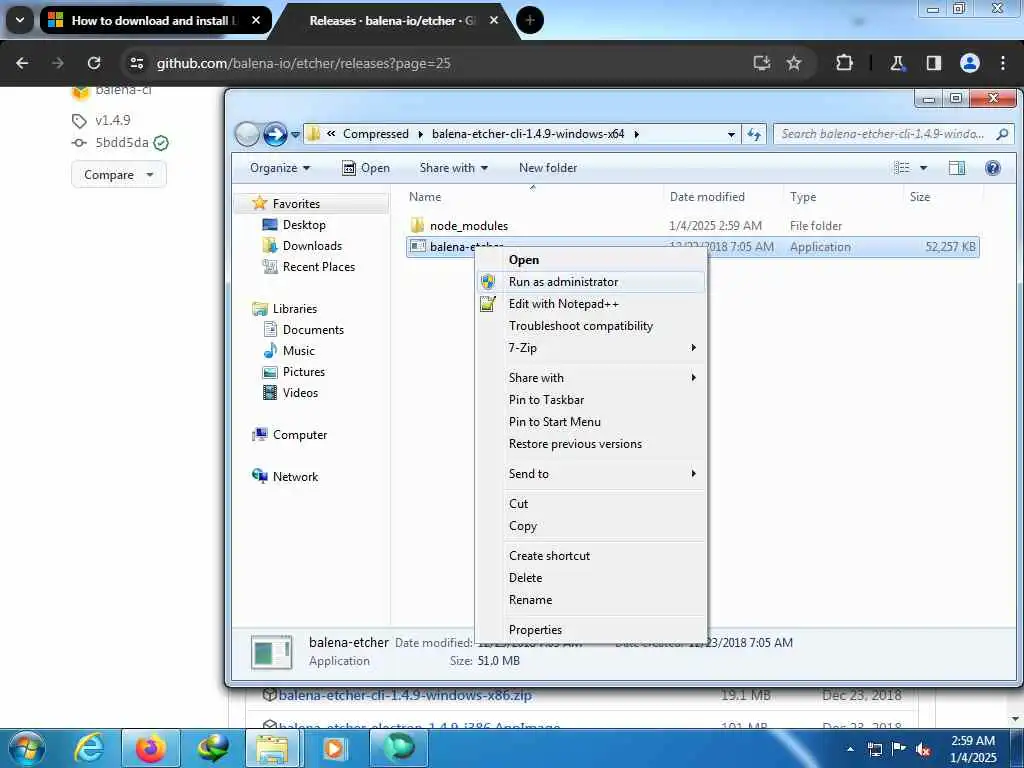This screenshot has height=768, width=1024.
Task: Open Chrome extensions puzzle icon
Action: (x=844, y=63)
